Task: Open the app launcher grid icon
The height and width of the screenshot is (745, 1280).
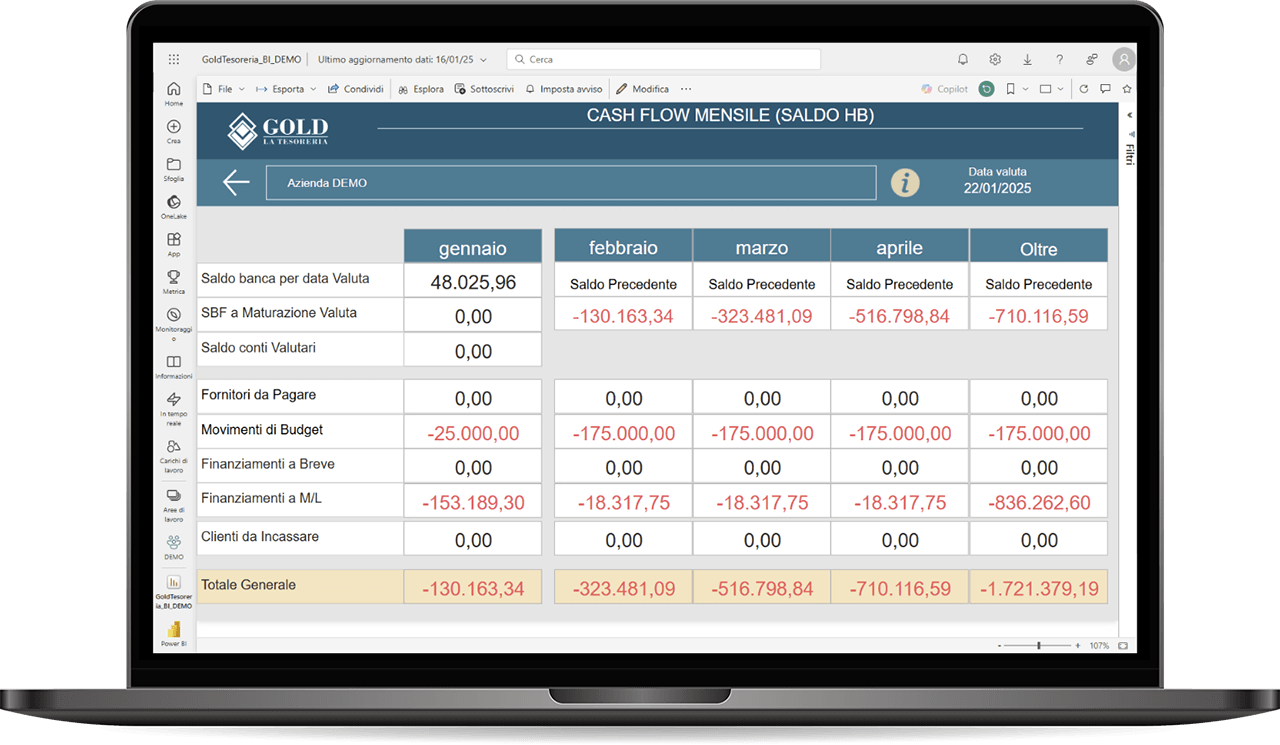Action: pos(174,60)
